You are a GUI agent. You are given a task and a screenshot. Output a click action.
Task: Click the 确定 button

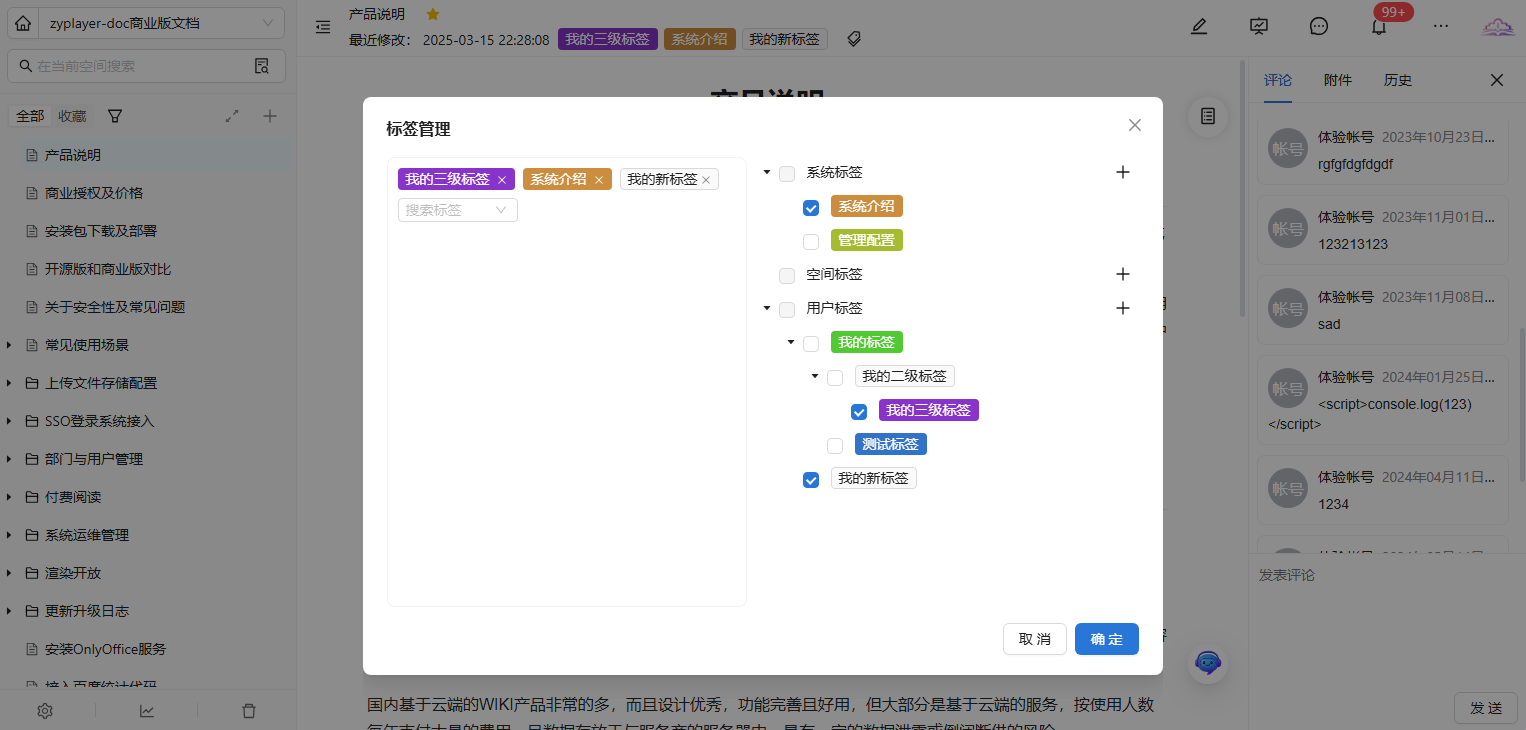pos(1107,639)
